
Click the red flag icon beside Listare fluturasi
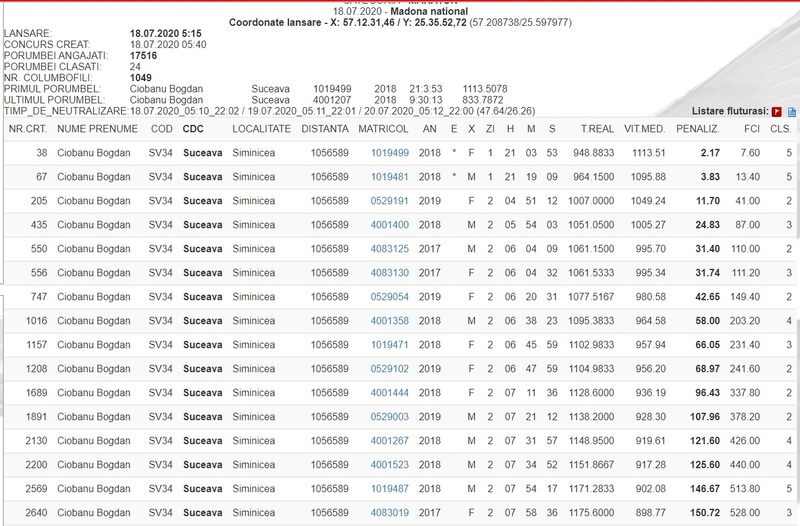pyautogui.click(x=776, y=112)
